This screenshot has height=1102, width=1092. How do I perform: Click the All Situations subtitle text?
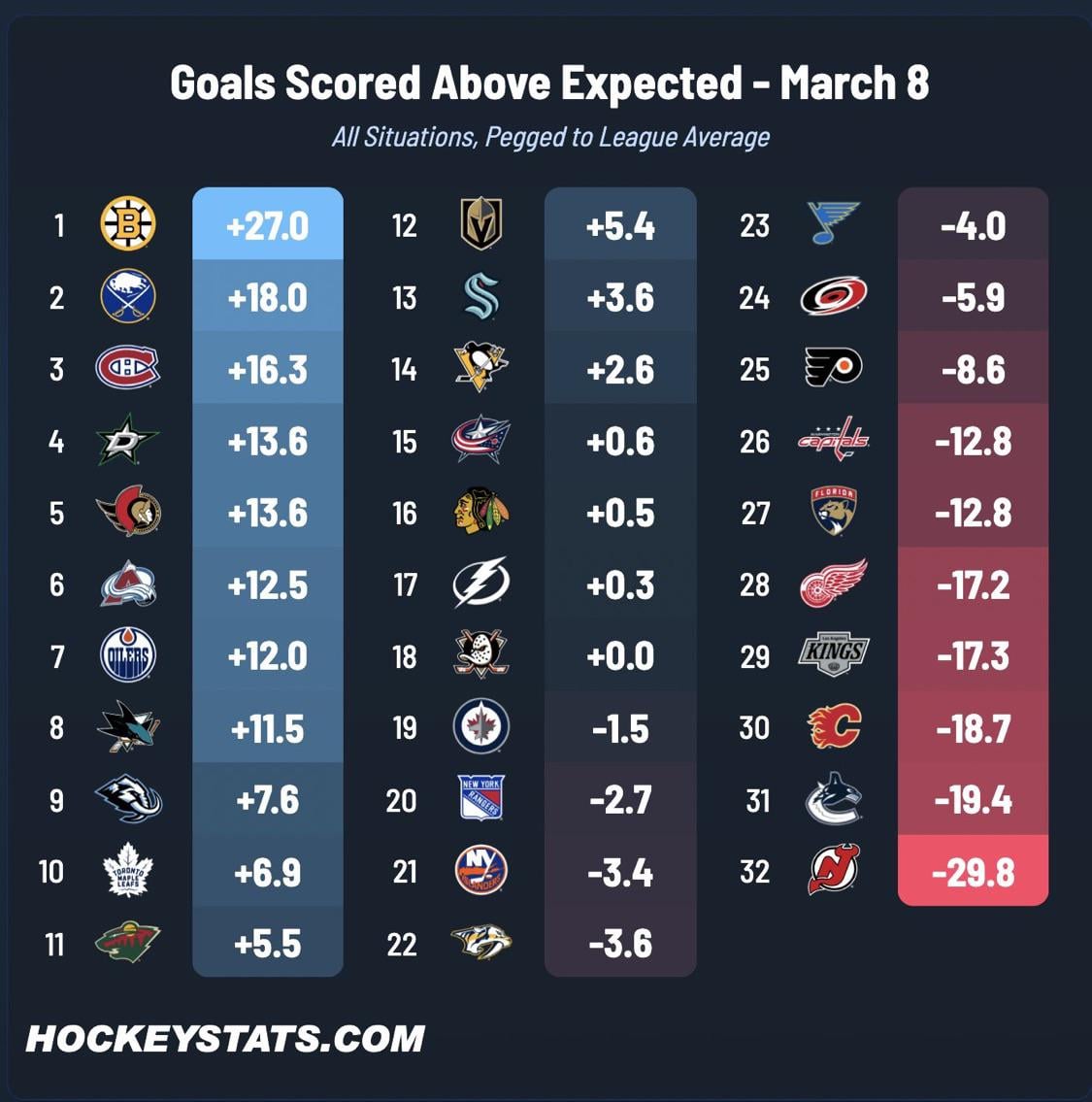(550, 137)
